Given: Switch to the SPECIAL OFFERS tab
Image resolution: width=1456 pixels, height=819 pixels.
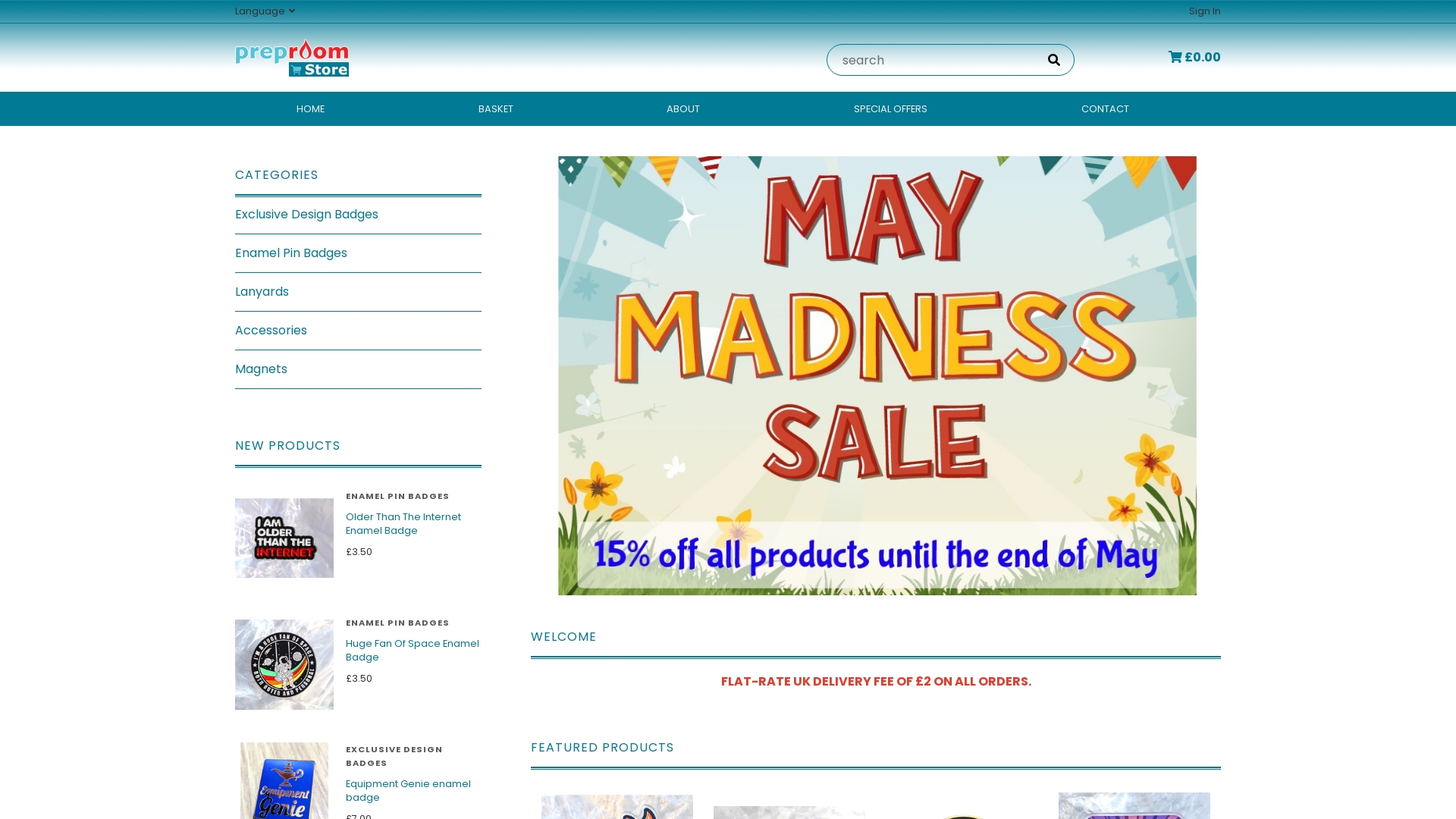Looking at the screenshot, I should (x=890, y=108).
